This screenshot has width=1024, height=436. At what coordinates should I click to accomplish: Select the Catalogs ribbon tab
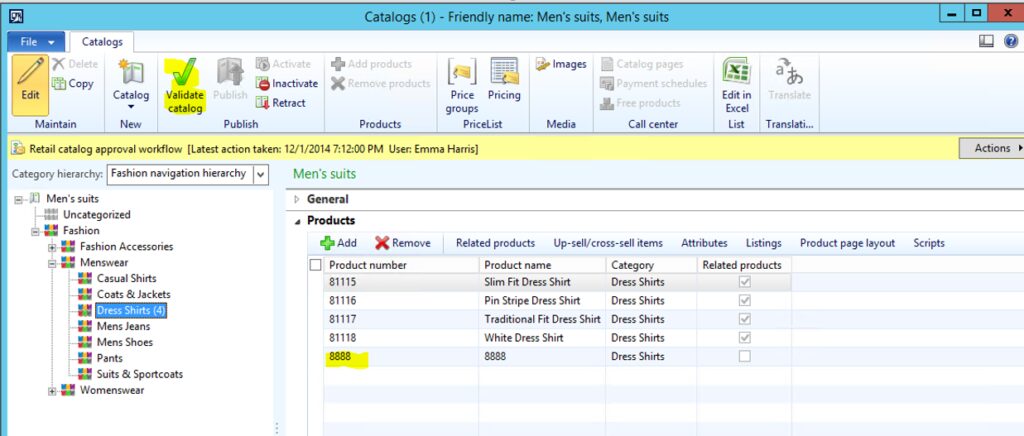pyautogui.click(x=102, y=42)
